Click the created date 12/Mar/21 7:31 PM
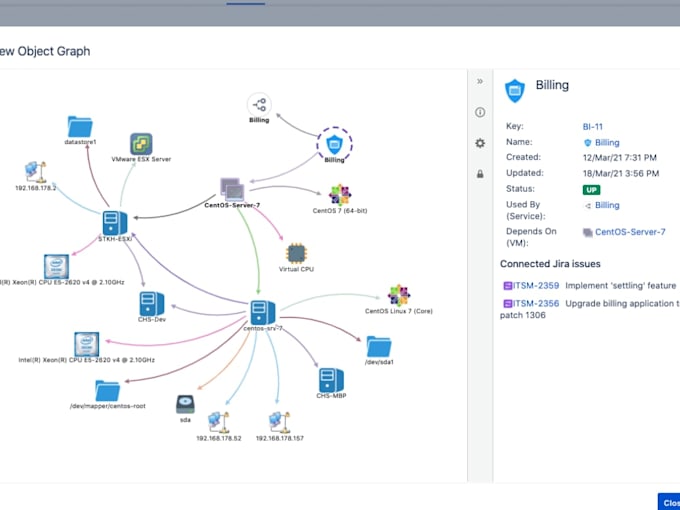Image resolution: width=680 pixels, height=510 pixels. 620,157
